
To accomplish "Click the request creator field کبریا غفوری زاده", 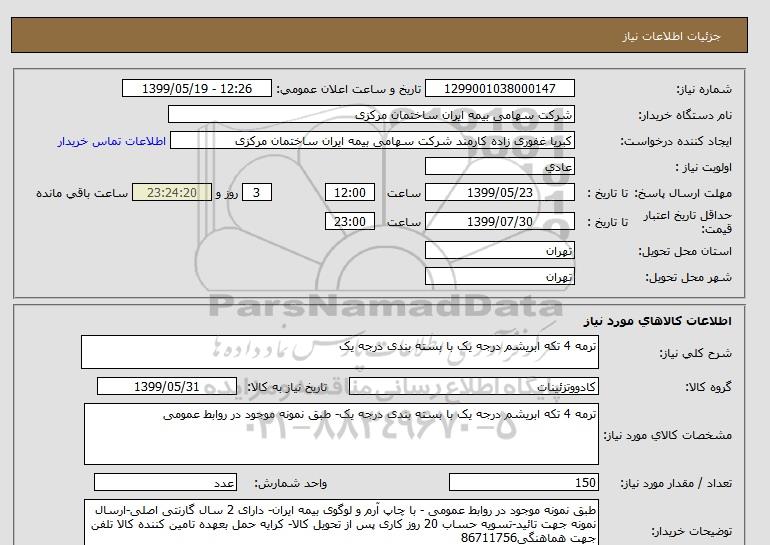I will (372, 141).
